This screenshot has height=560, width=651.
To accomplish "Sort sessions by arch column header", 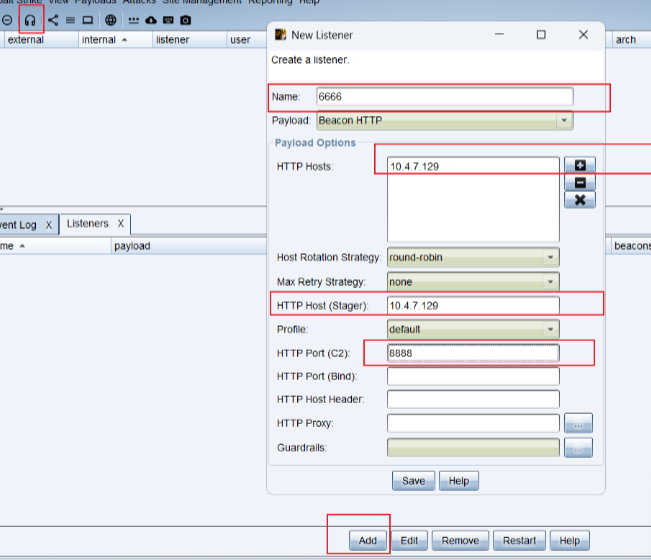I will (x=630, y=40).
